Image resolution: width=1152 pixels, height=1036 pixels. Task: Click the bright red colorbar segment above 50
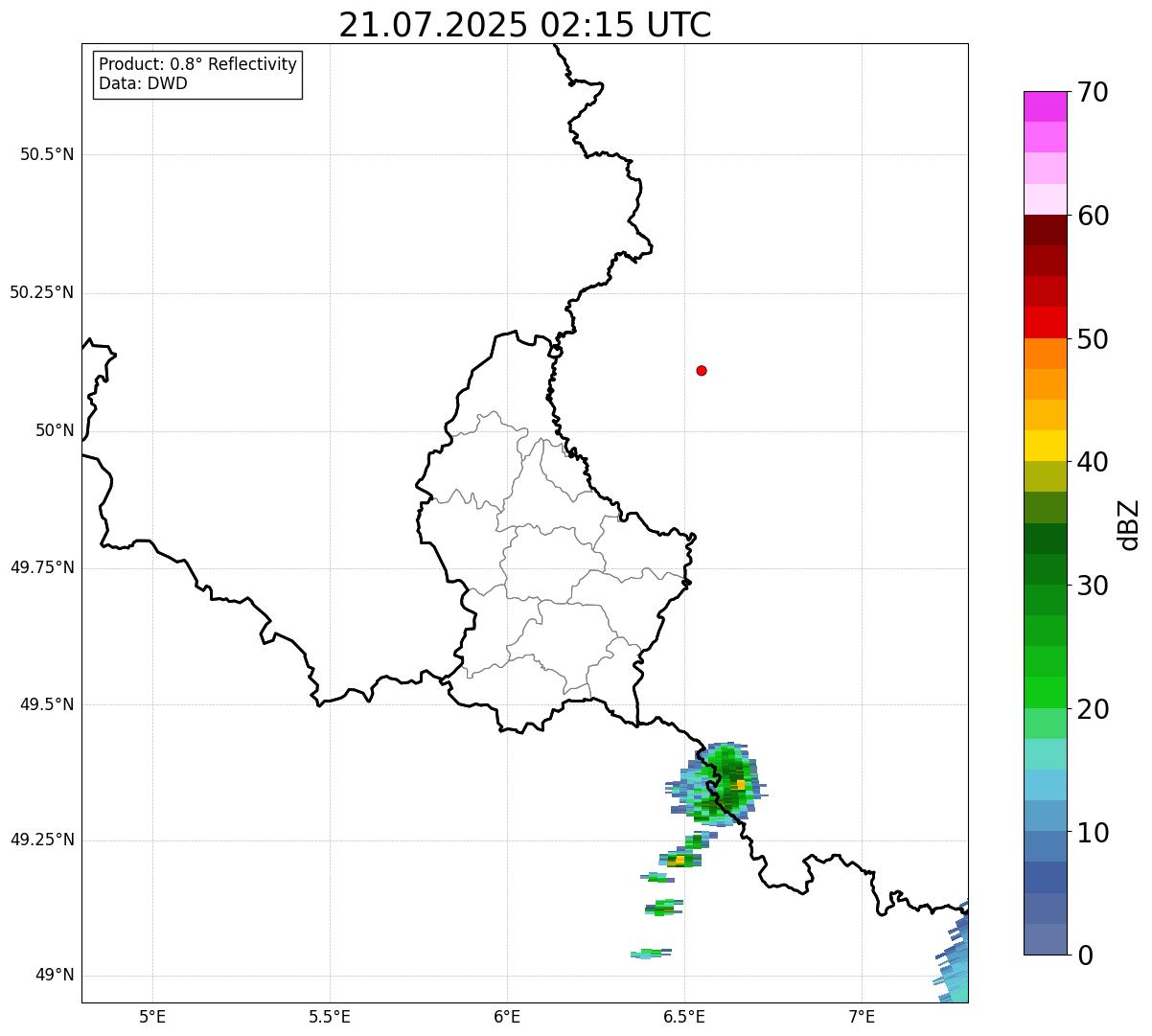coord(1045,322)
